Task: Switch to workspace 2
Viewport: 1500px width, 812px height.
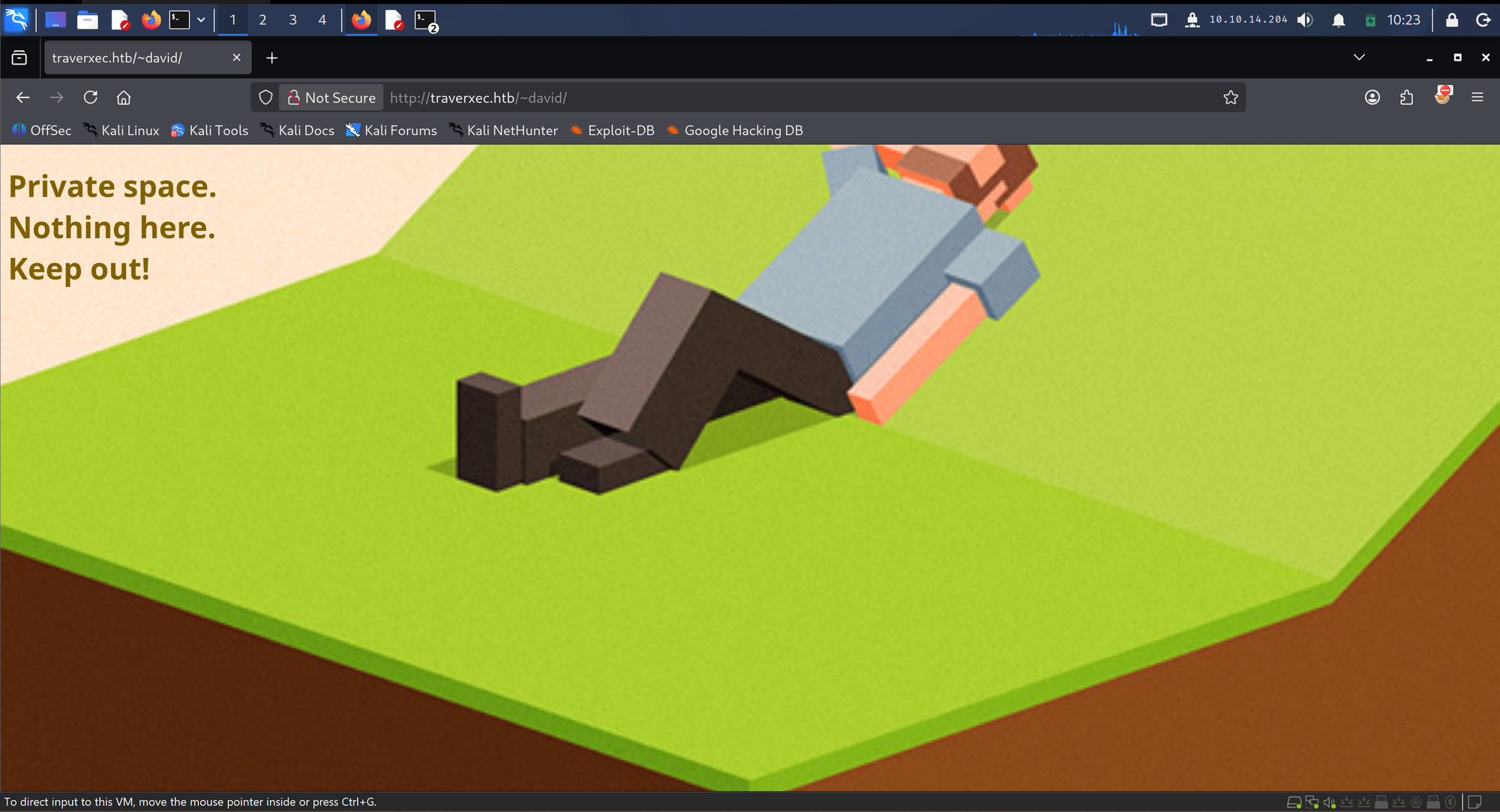Action: [262, 20]
